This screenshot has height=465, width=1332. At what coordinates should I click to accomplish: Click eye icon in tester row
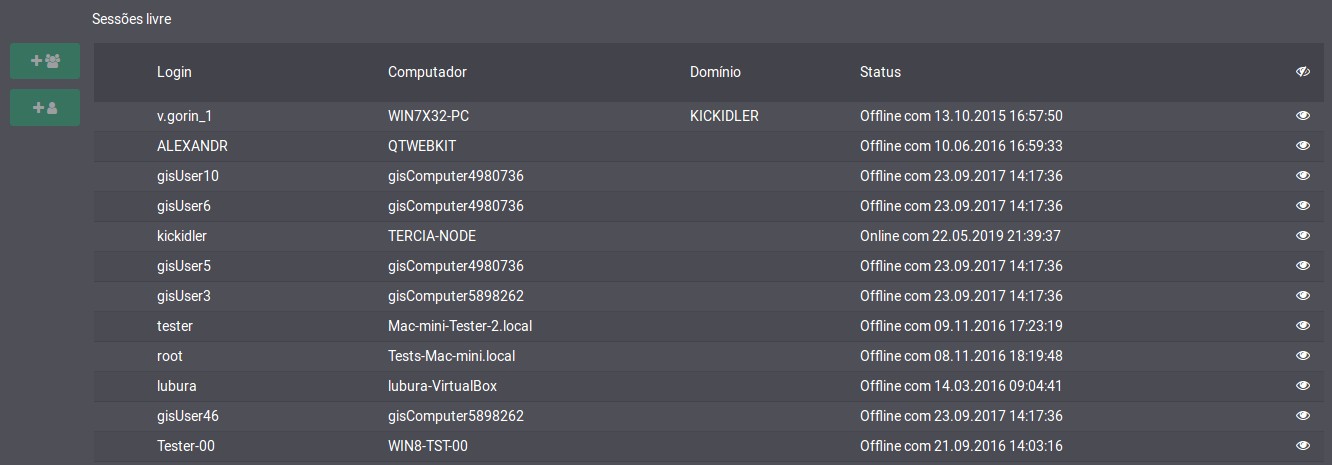1302,326
